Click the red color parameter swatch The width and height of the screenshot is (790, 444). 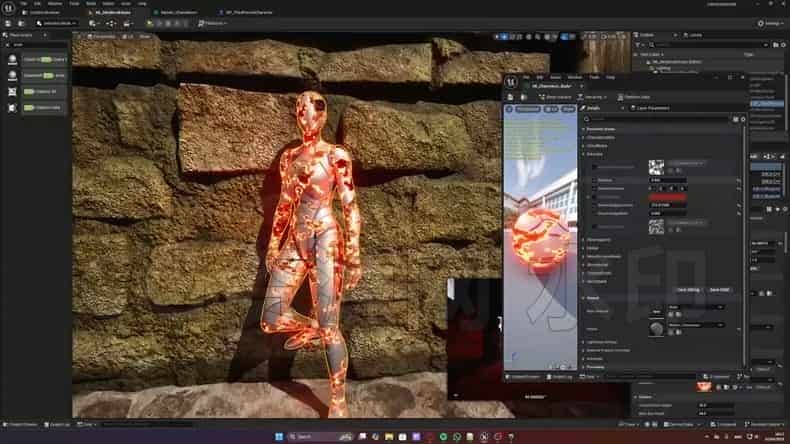pos(668,197)
